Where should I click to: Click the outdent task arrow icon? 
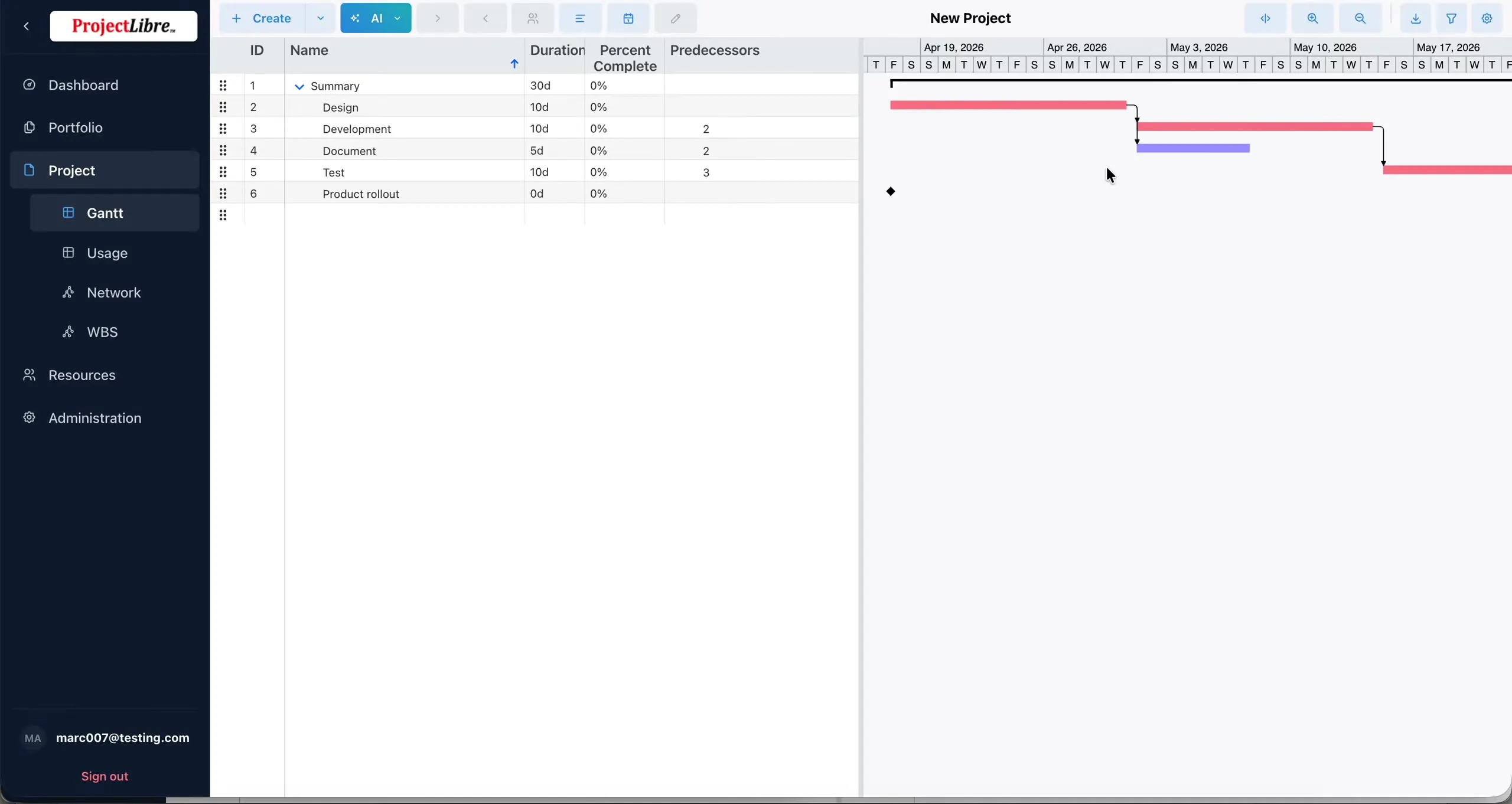(485, 18)
